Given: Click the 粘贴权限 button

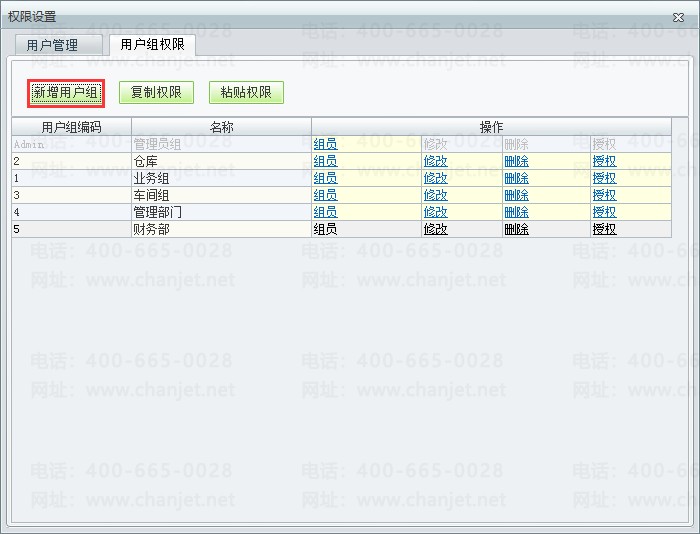Looking at the screenshot, I should coord(246,92).
